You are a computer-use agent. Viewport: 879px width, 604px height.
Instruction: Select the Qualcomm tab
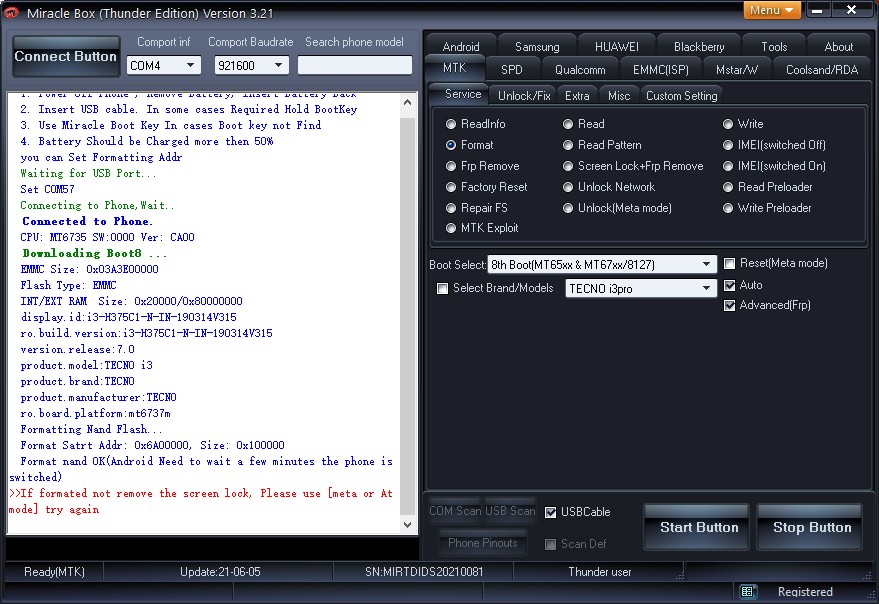click(580, 70)
